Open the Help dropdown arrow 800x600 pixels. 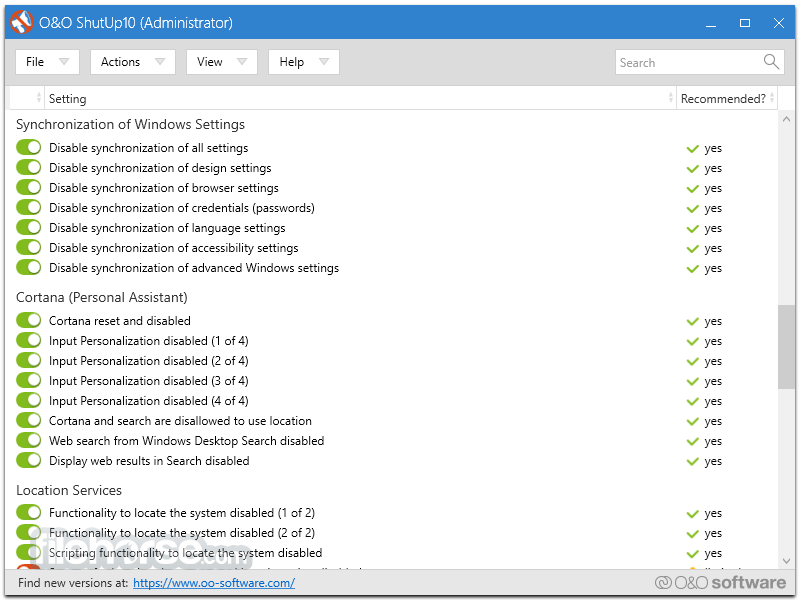click(x=323, y=62)
